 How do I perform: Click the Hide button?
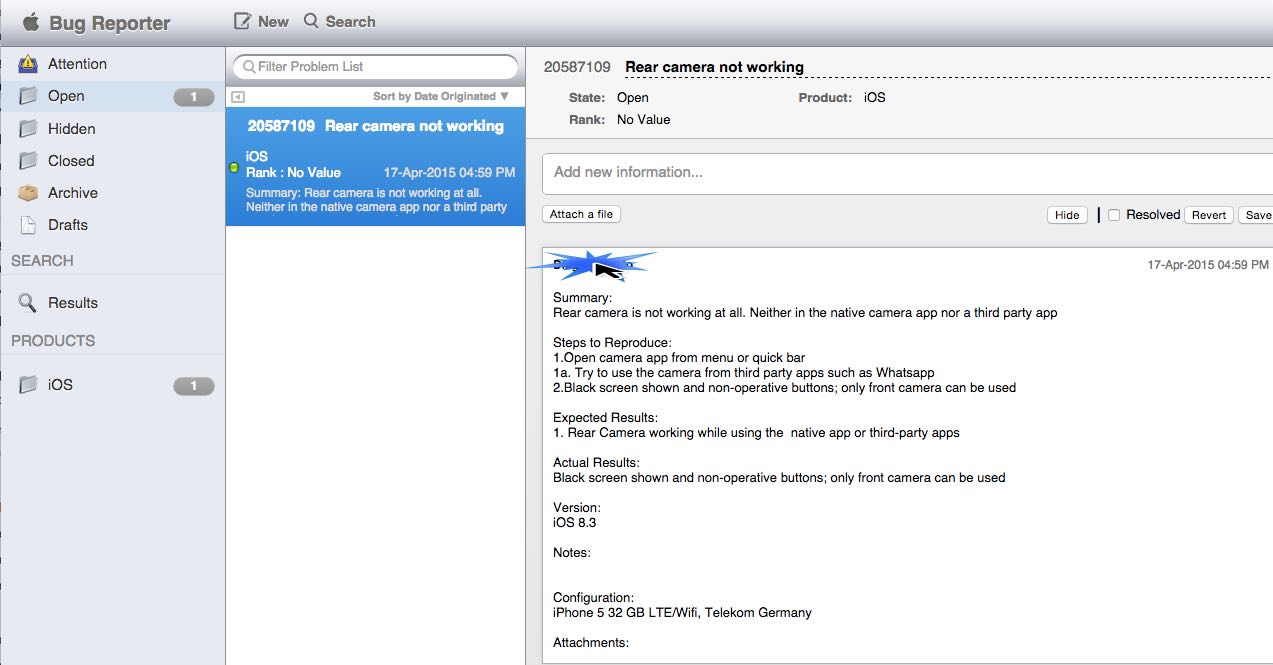pos(1067,215)
